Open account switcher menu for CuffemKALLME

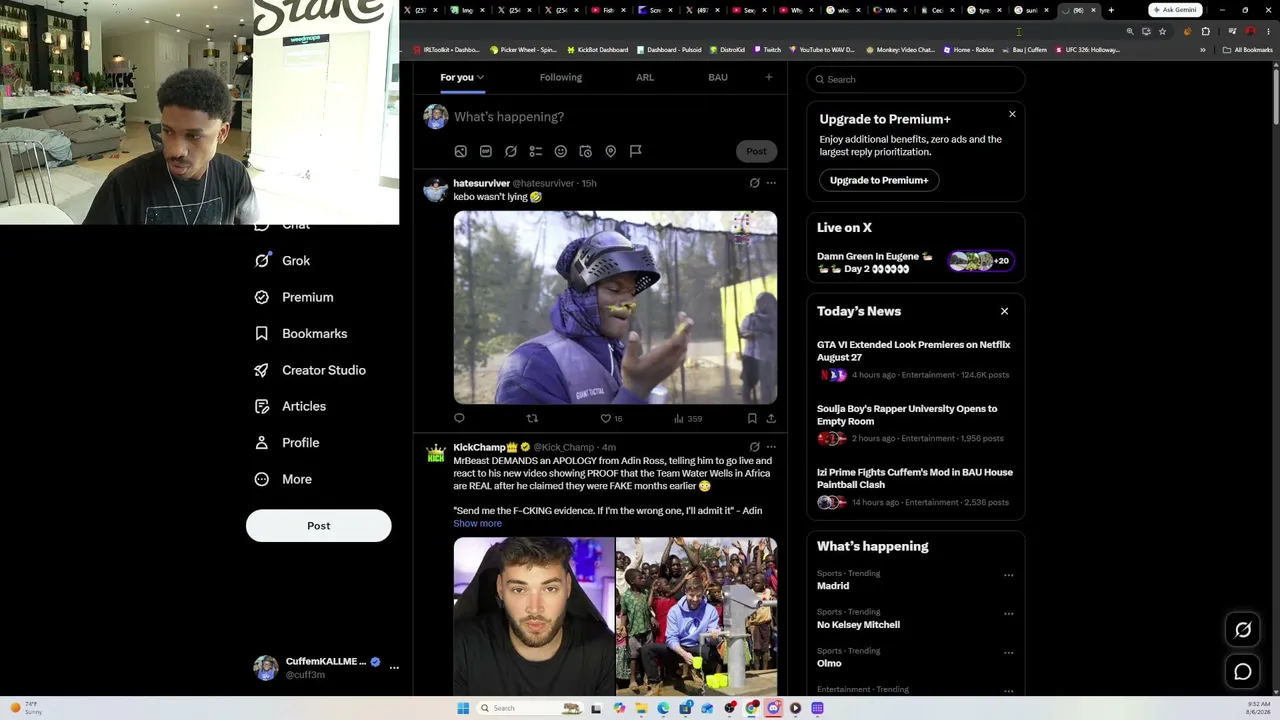(394, 667)
